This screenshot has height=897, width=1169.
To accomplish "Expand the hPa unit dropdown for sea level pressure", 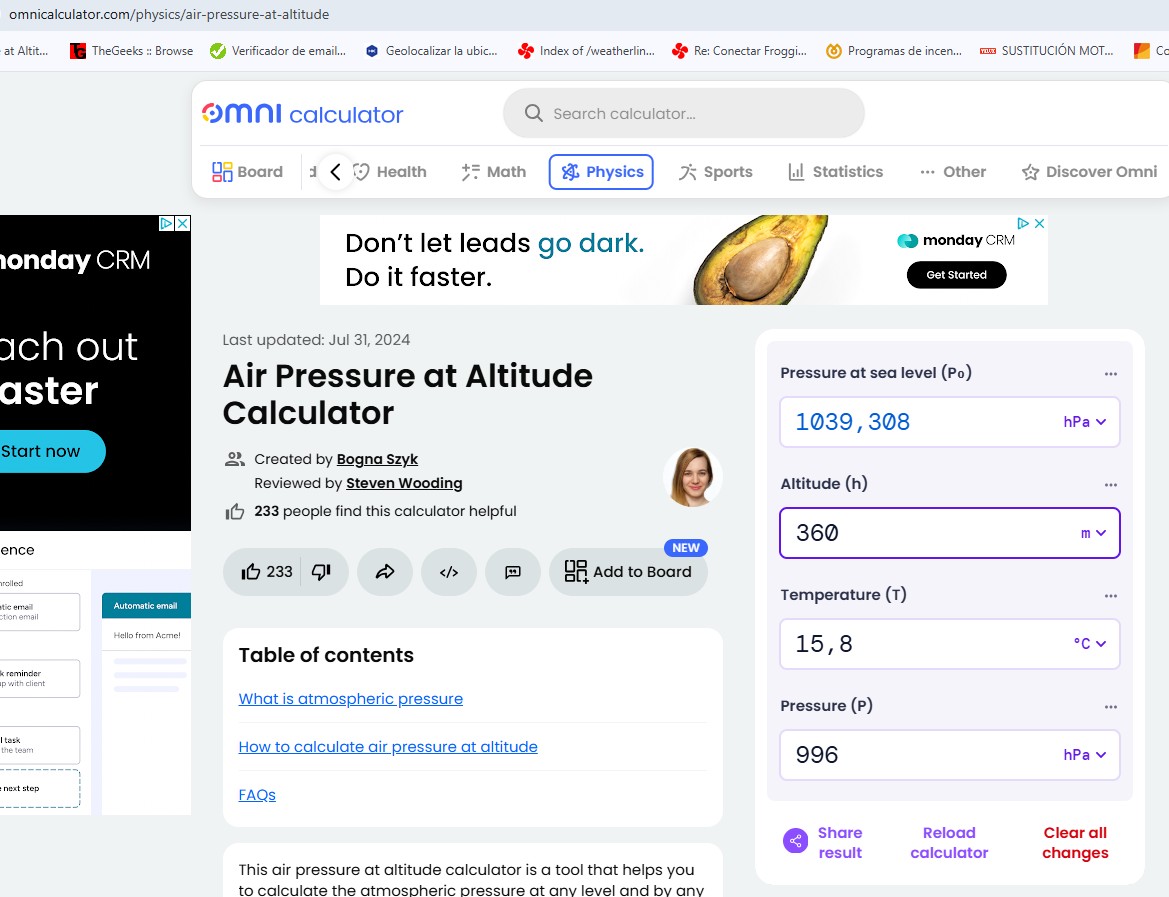I will [x=1084, y=422].
